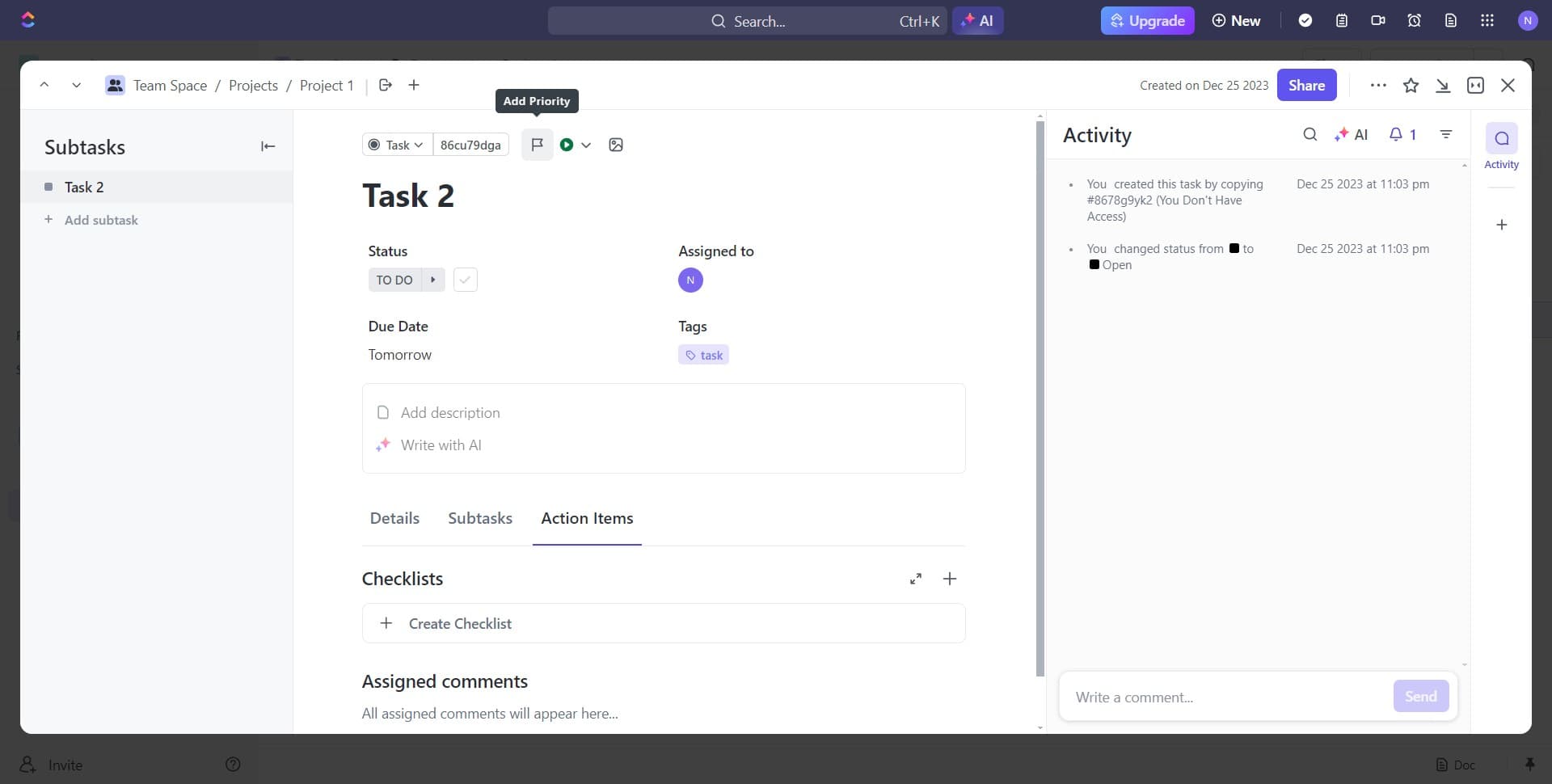Open the activity filter options
This screenshot has height=784, width=1552.
coord(1446,135)
